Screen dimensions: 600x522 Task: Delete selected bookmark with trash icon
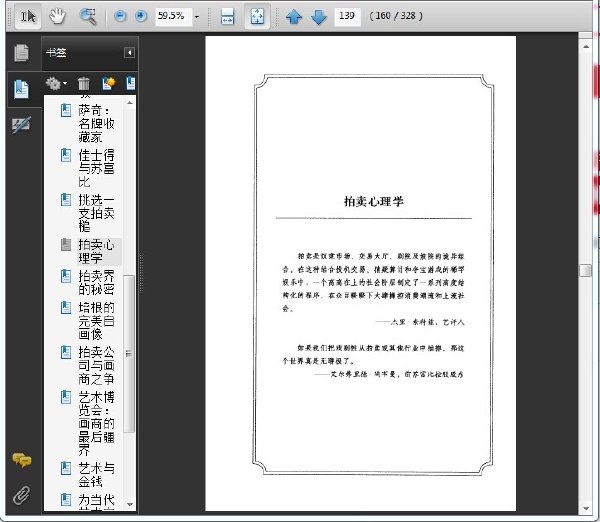point(84,83)
